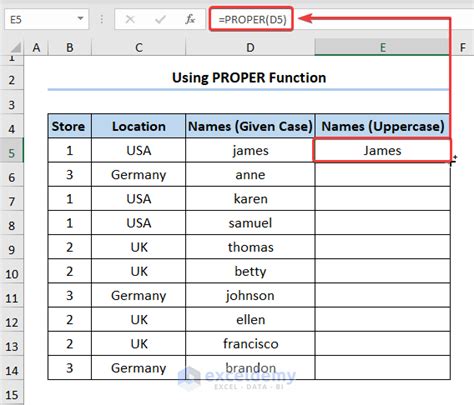Screen dimensions: 474x405
Task: Click the Store value '2' in thomas's row
Action: click(x=70, y=247)
